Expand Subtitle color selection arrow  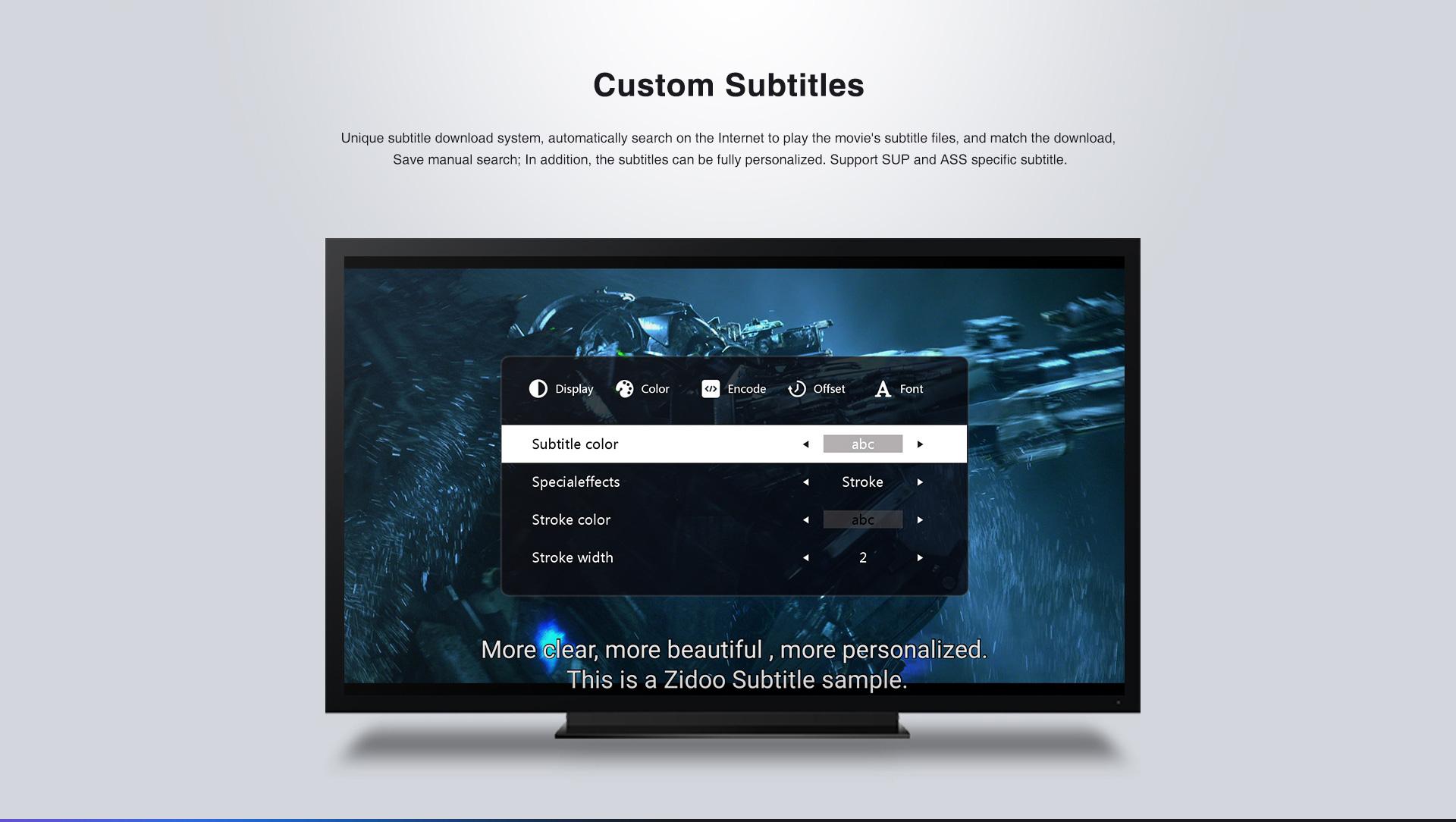(x=920, y=443)
